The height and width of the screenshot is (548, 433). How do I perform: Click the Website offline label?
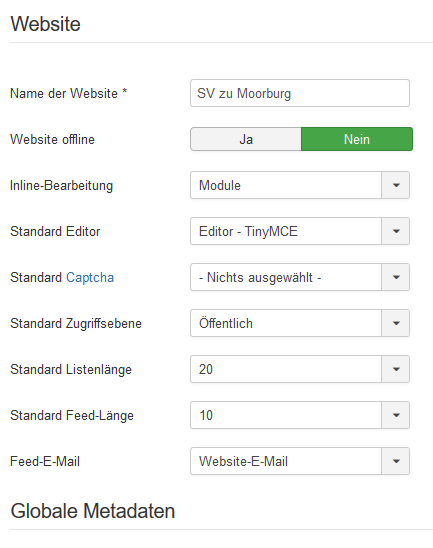(52, 139)
